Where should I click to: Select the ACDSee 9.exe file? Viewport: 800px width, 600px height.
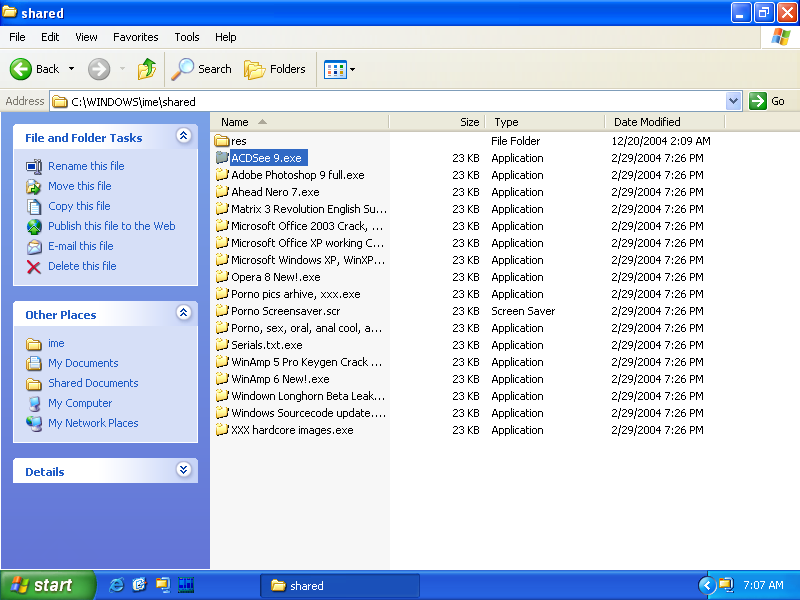click(x=266, y=158)
